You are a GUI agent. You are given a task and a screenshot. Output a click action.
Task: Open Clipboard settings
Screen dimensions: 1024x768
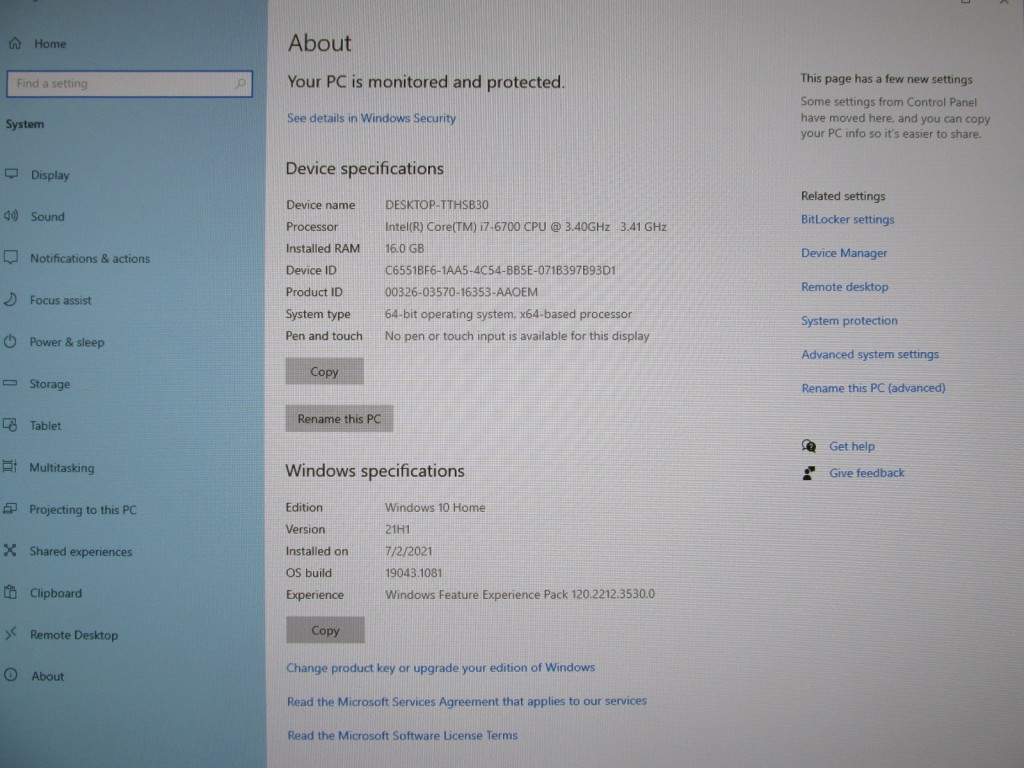(56, 593)
